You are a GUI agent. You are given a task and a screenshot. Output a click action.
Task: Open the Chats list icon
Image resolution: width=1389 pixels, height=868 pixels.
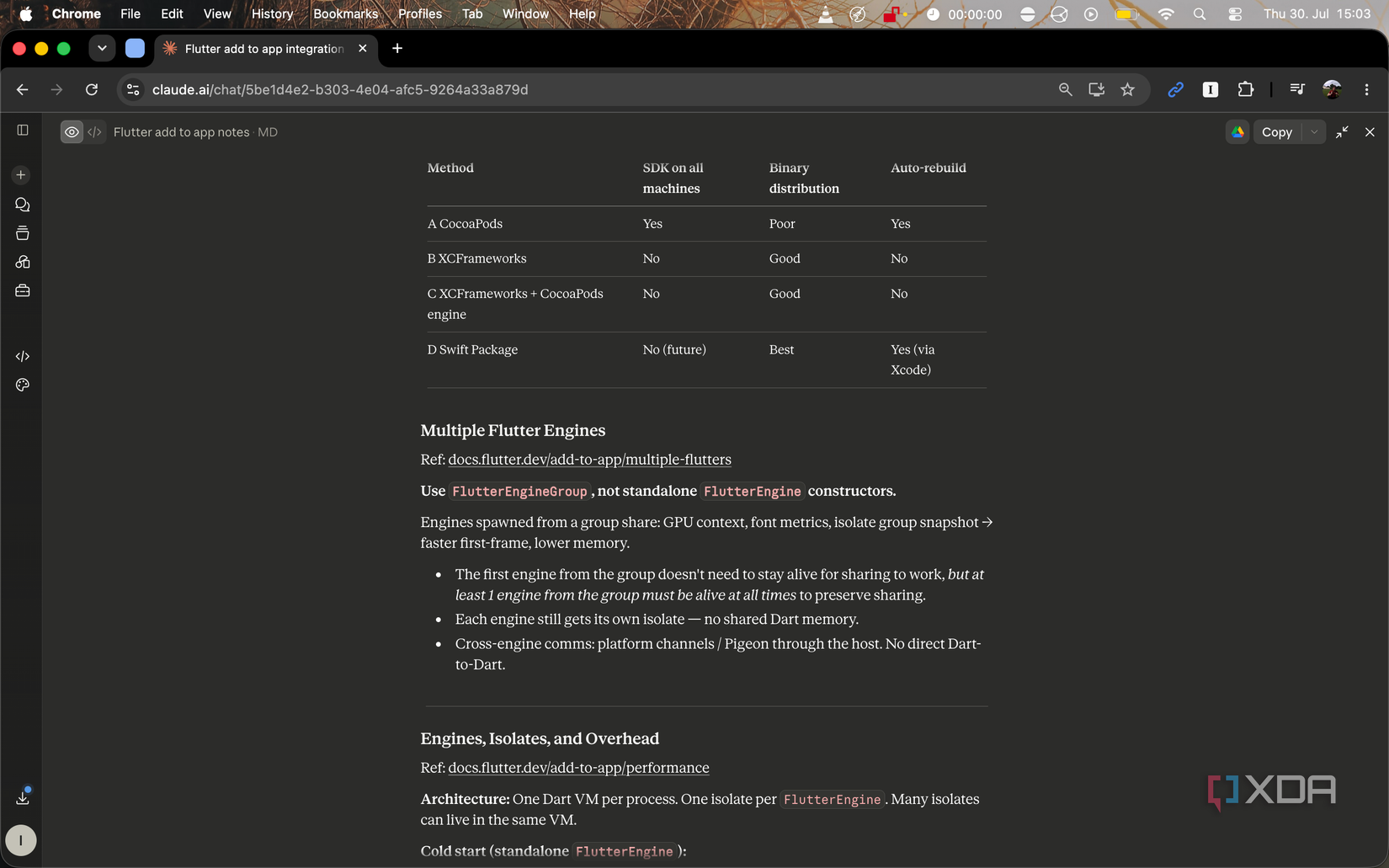23,205
